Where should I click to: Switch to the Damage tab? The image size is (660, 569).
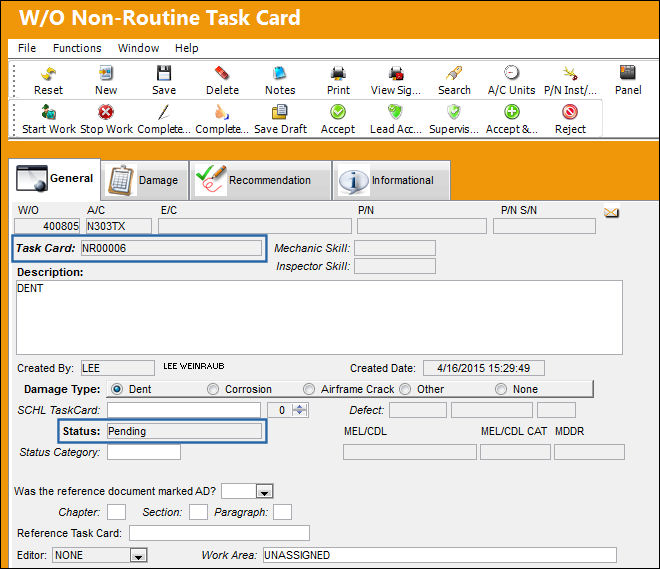pos(145,180)
